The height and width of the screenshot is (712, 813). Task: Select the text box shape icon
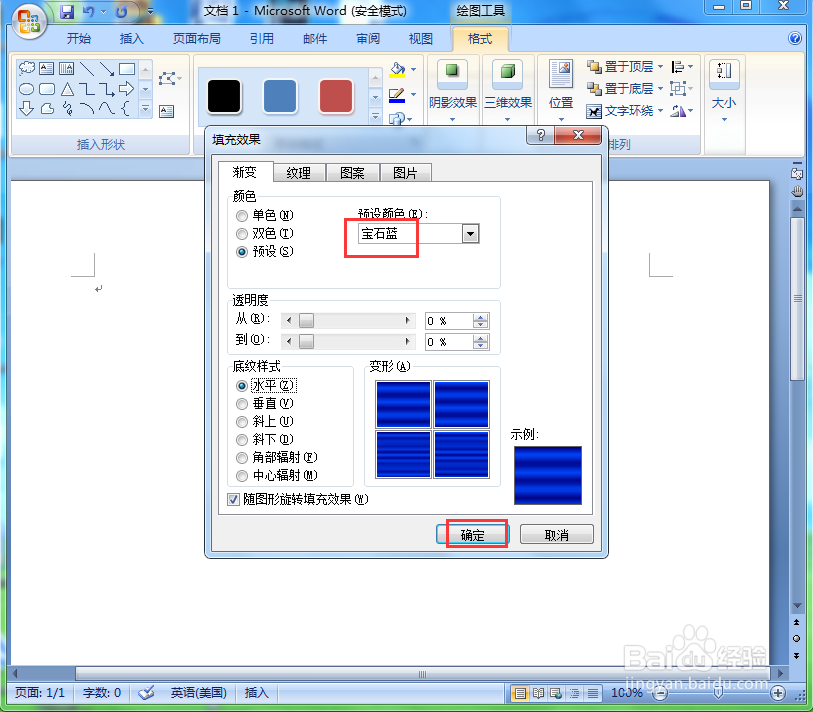click(47, 68)
